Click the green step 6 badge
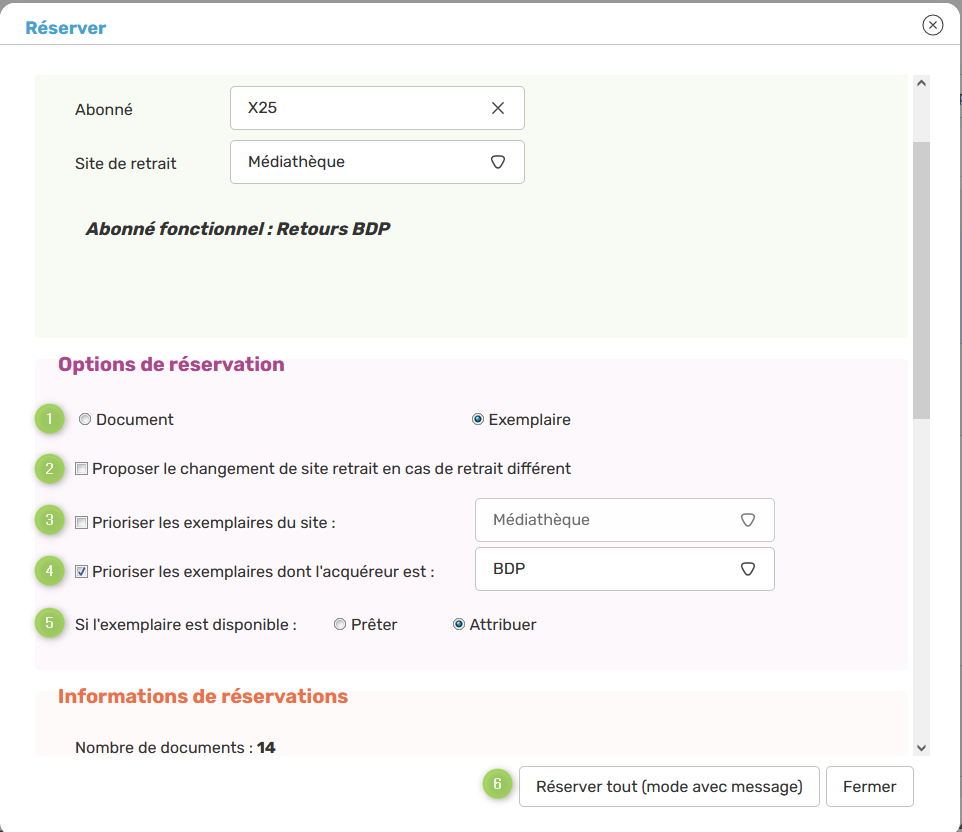This screenshot has height=832, width=962. point(496,786)
